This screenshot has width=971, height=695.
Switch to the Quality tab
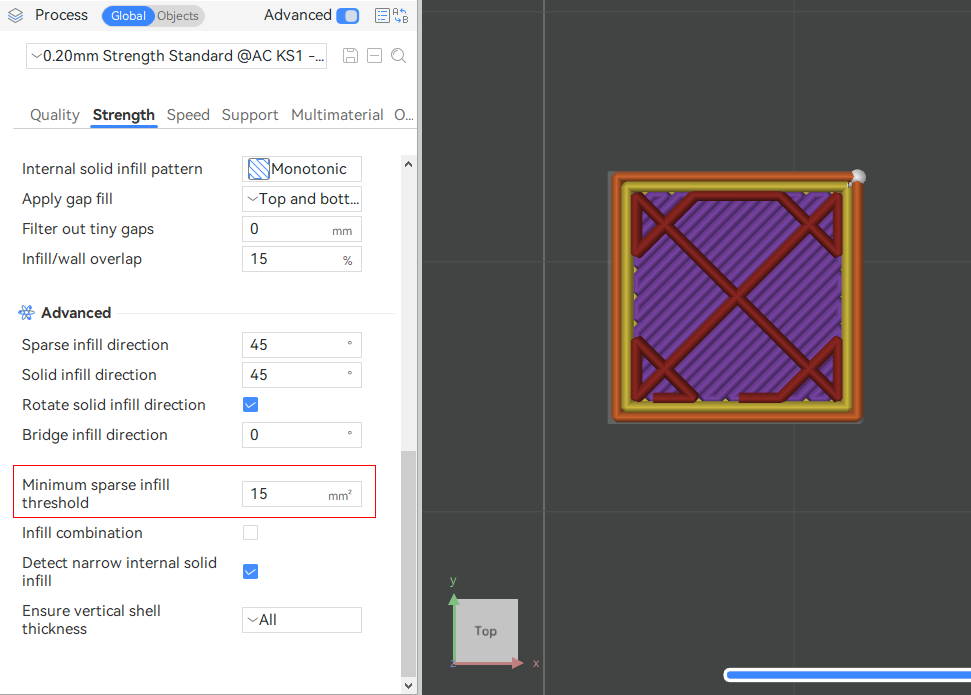coord(55,115)
